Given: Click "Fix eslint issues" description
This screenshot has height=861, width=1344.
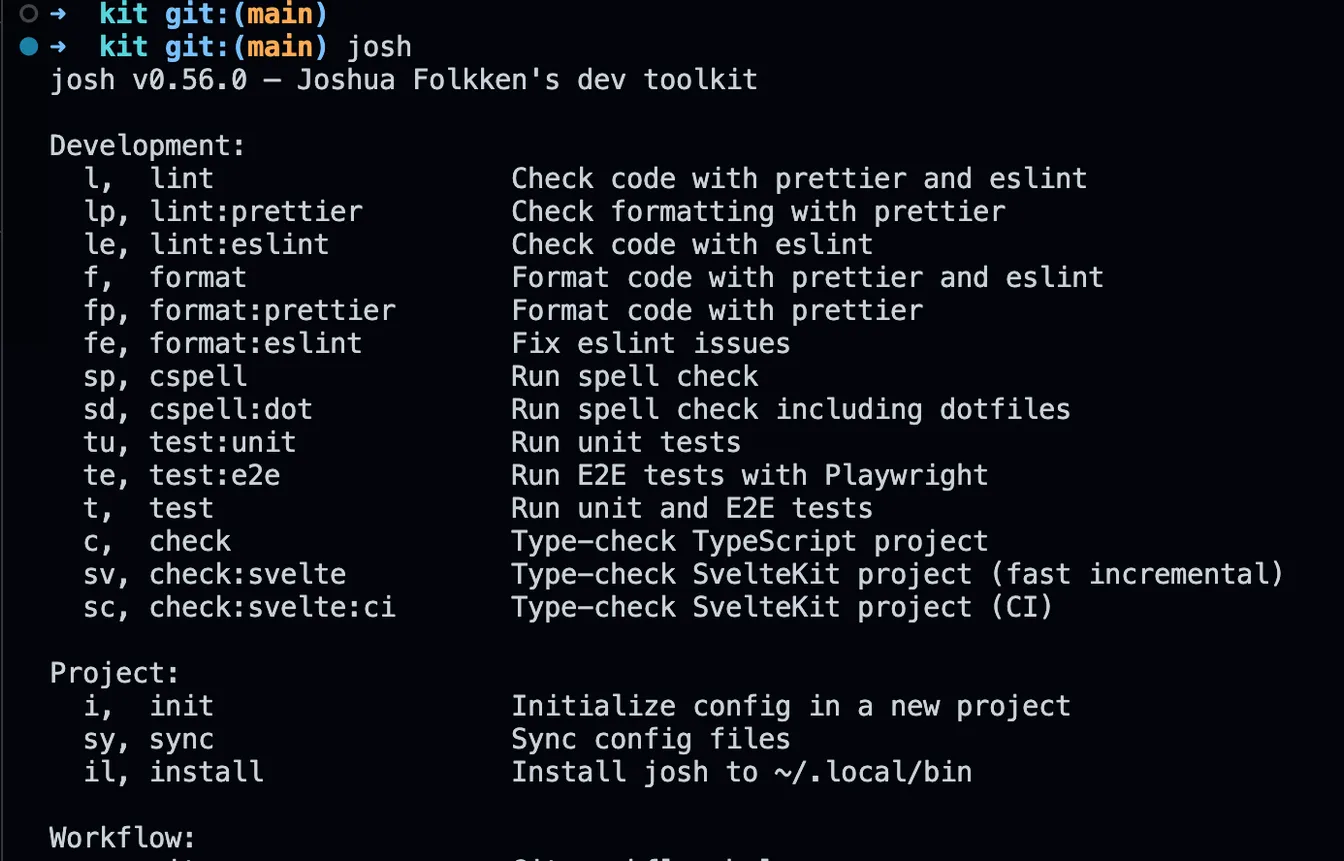Looking at the screenshot, I should (651, 344).
